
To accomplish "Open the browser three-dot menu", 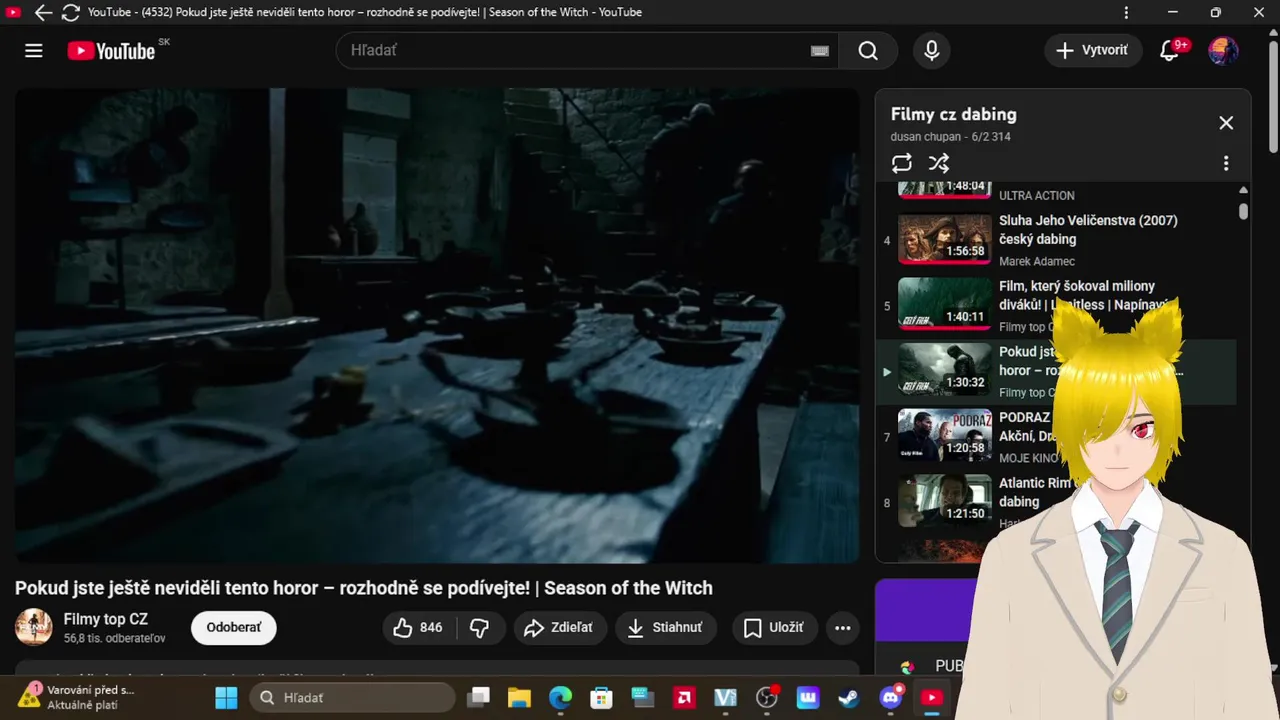I will point(1127,13).
